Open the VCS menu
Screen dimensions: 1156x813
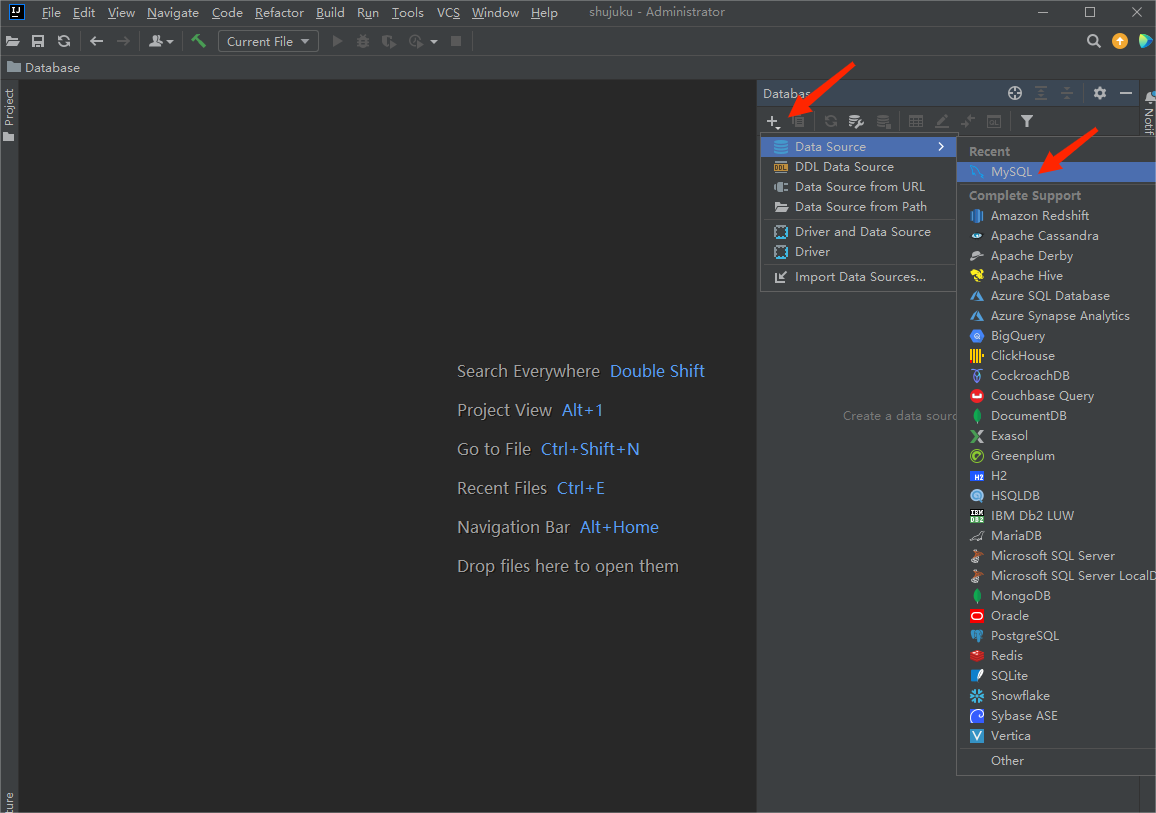tap(448, 13)
